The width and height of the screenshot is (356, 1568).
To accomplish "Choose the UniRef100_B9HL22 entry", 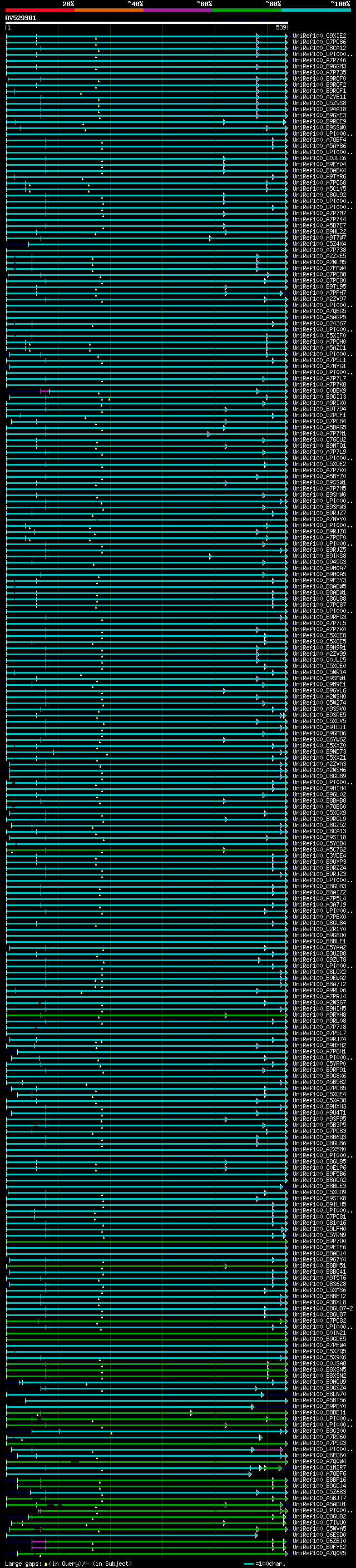I will point(319,231).
